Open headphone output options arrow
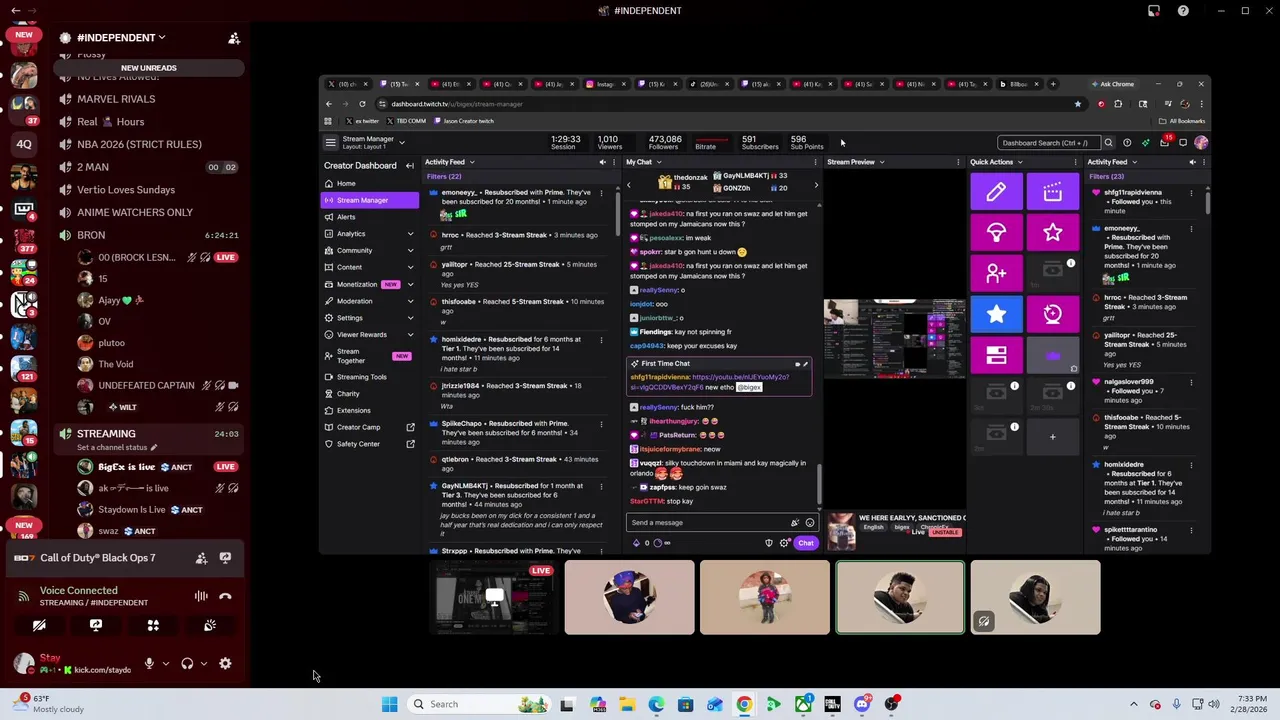The height and width of the screenshot is (720, 1280). (203, 663)
